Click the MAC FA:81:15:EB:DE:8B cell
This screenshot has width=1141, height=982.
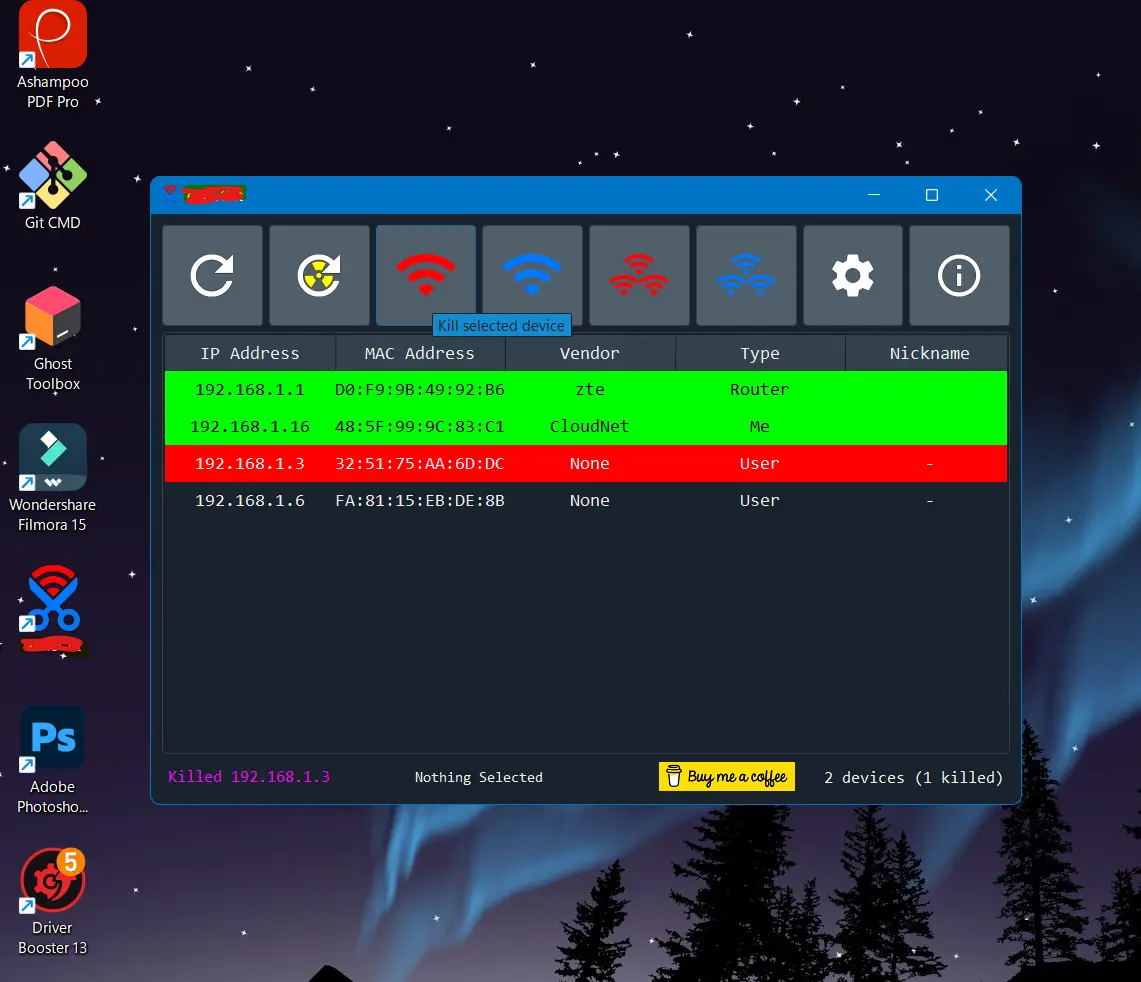click(x=420, y=501)
